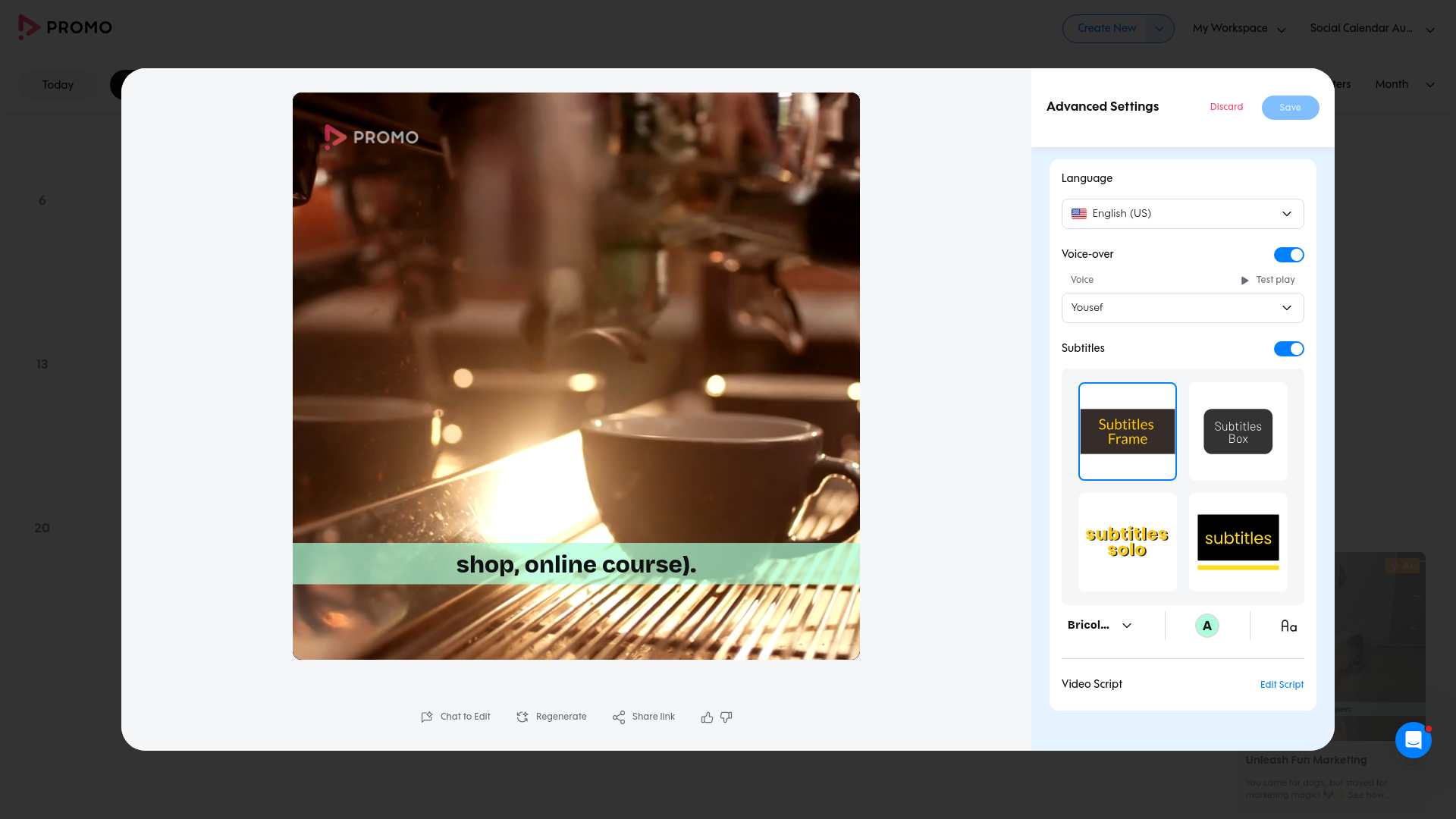1456x819 pixels.
Task: Choose the subtitles solo style thumbnail
Action: 1127,542
